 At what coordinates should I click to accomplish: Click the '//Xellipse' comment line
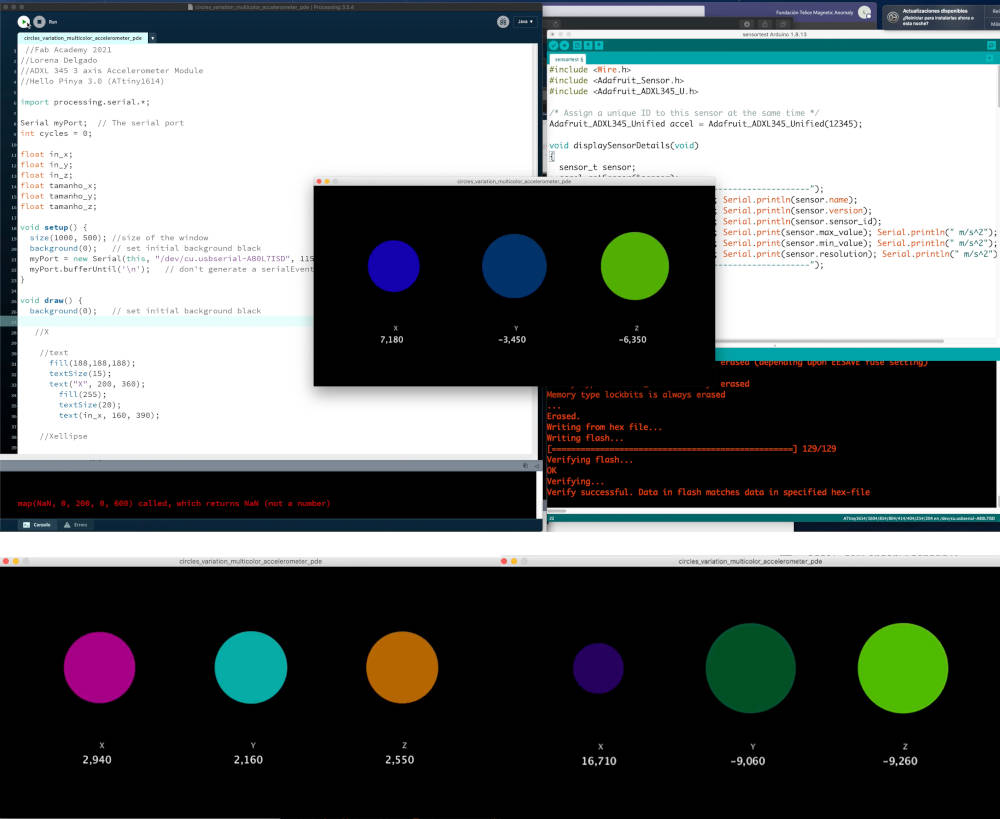(x=63, y=436)
